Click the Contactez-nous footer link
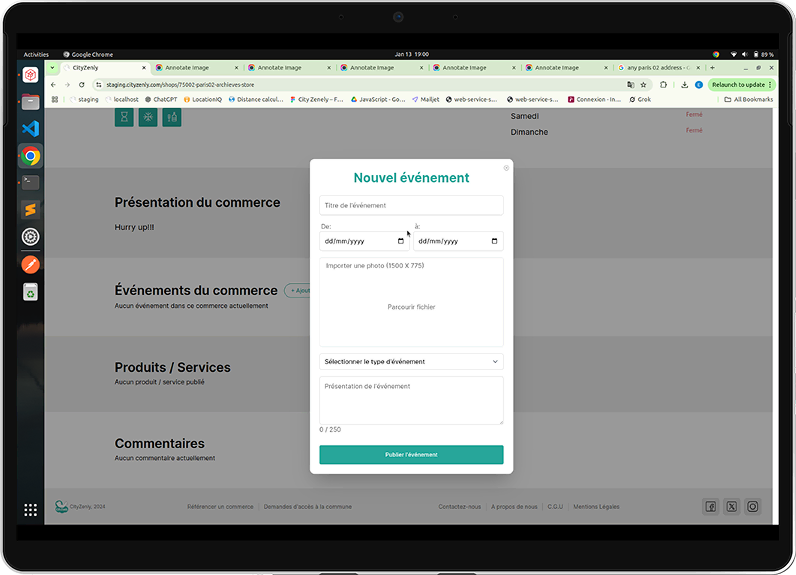Image resolution: width=796 pixels, height=575 pixels. 459,506
